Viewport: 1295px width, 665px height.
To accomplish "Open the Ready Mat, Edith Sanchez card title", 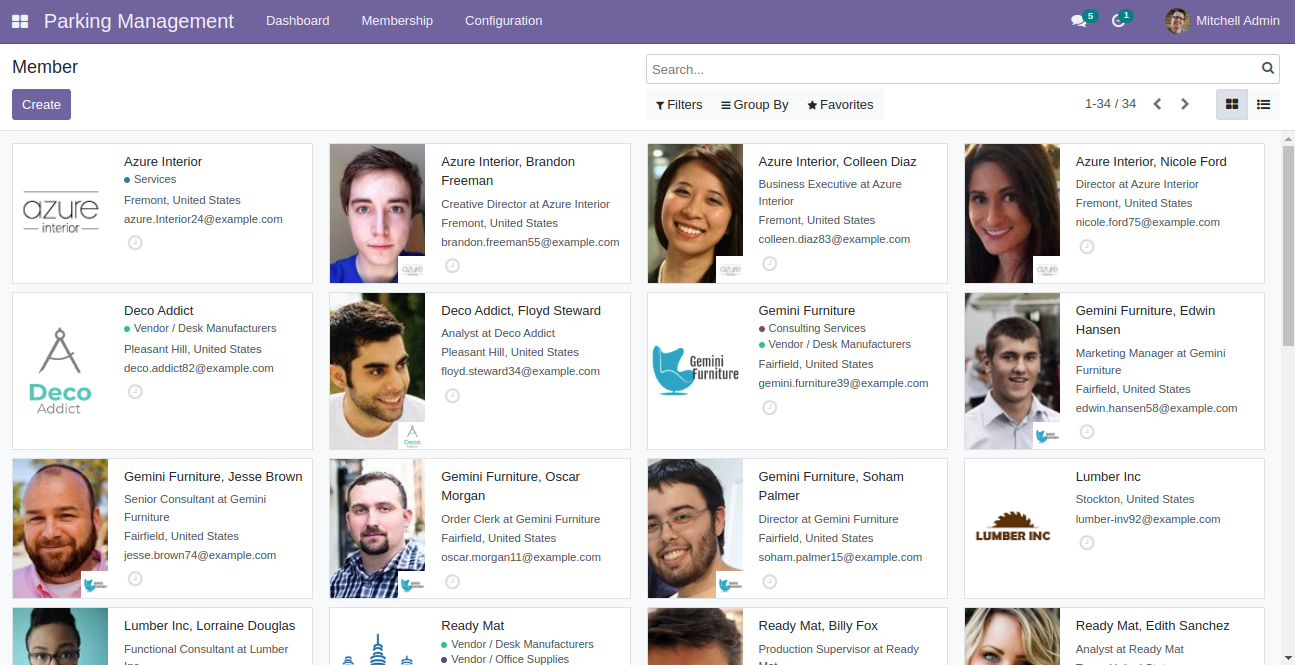I will [1152, 626].
